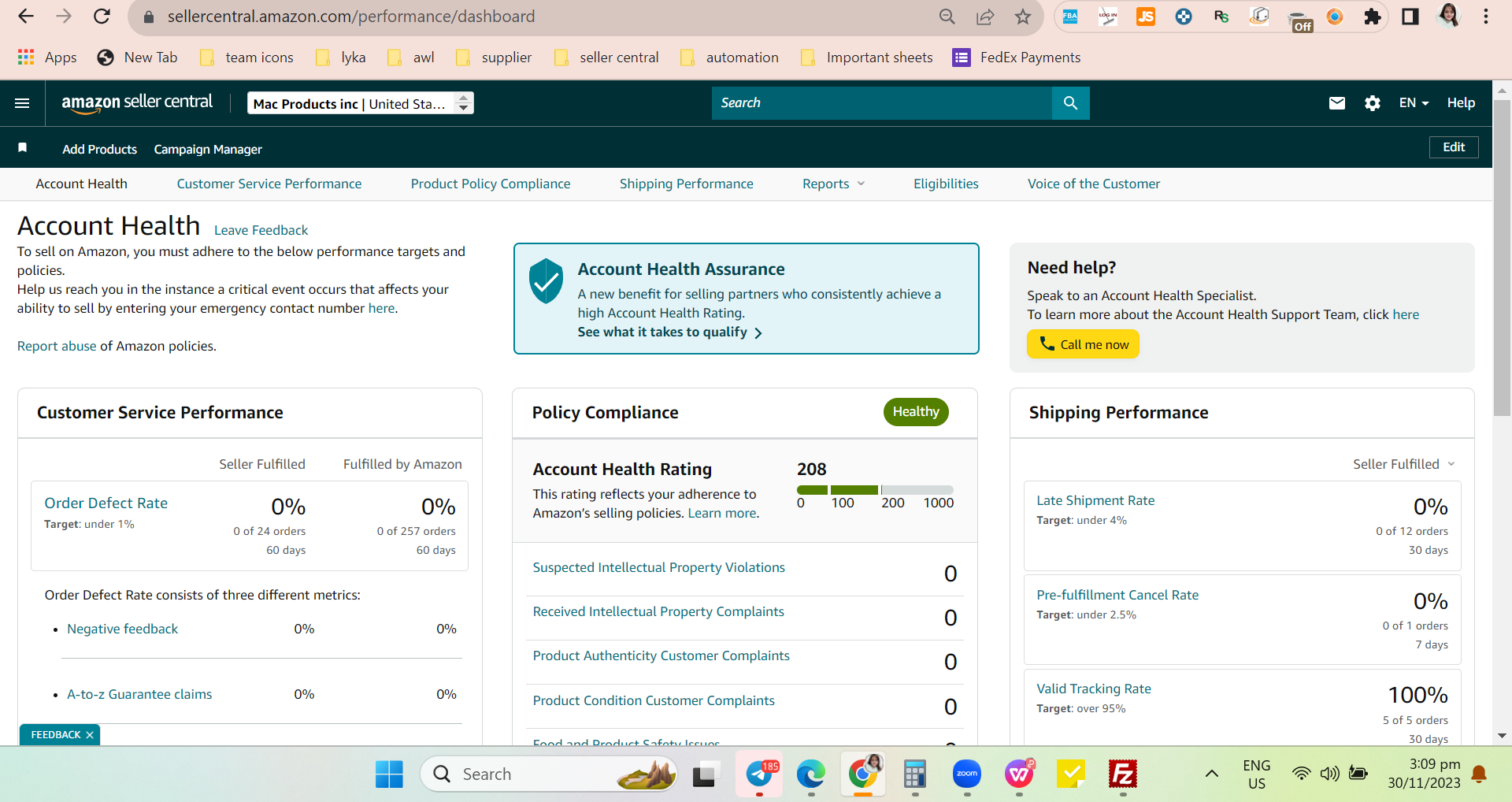Click the Seller Central search field
The width and height of the screenshot is (1512, 802).
click(x=882, y=103)
